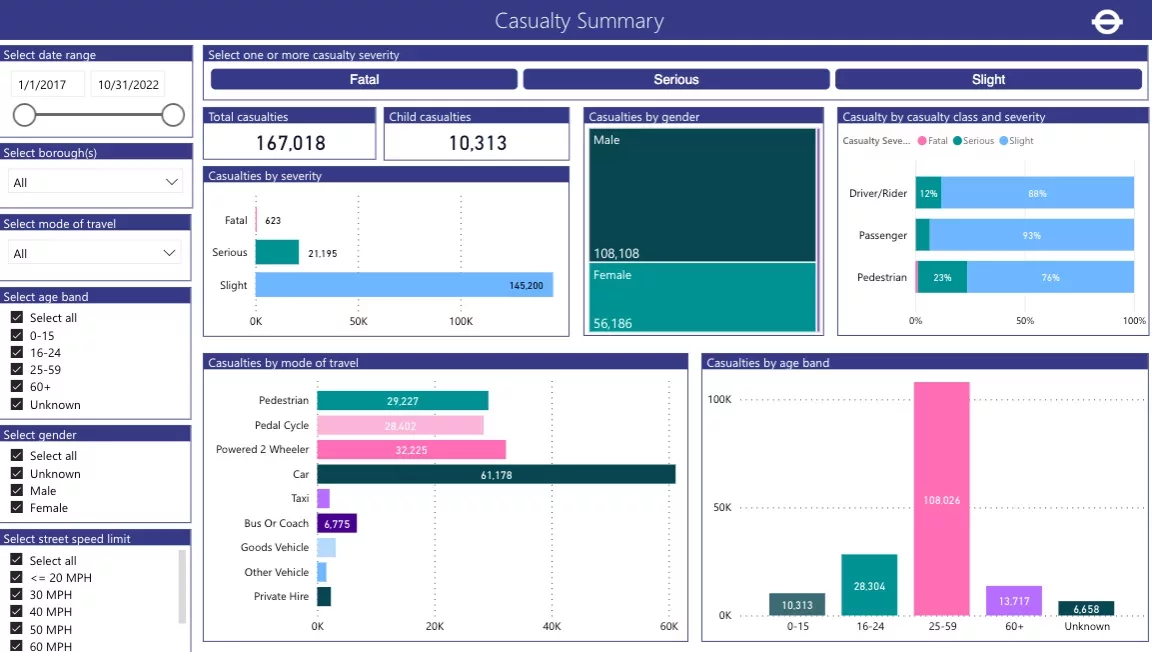The width and height of the screenshot is (1152, 652).
Task: Click the blue Slight legend marker
Action: [x=1003, y=141]
